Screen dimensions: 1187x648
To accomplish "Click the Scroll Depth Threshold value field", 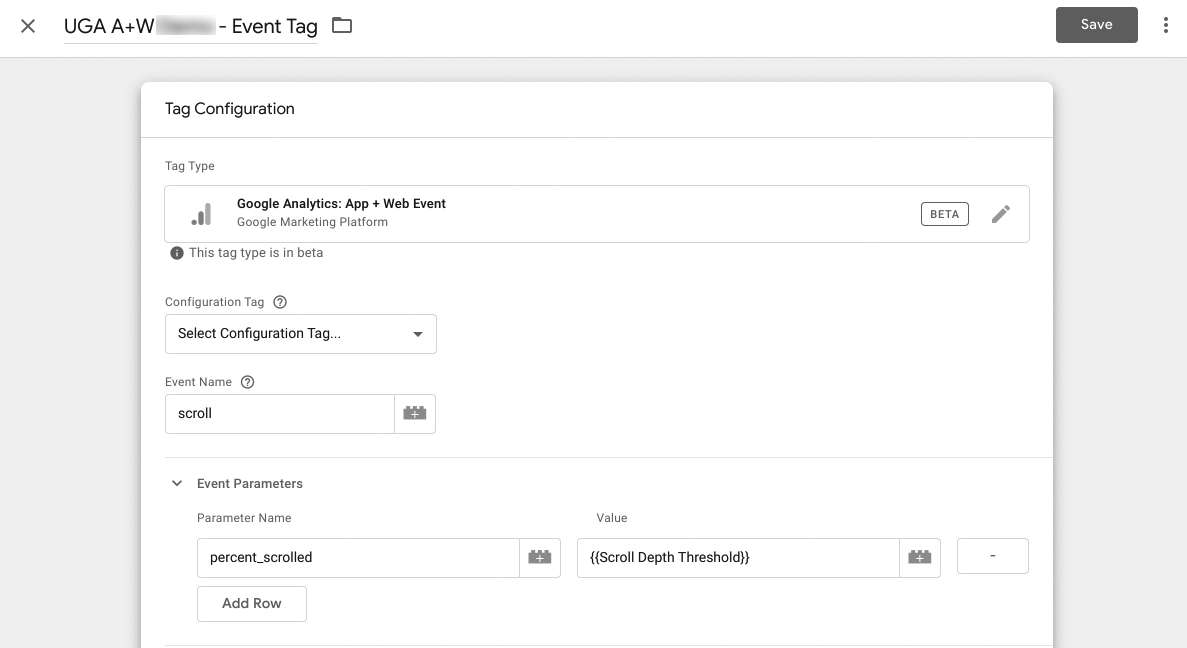I will pos(737,558).
